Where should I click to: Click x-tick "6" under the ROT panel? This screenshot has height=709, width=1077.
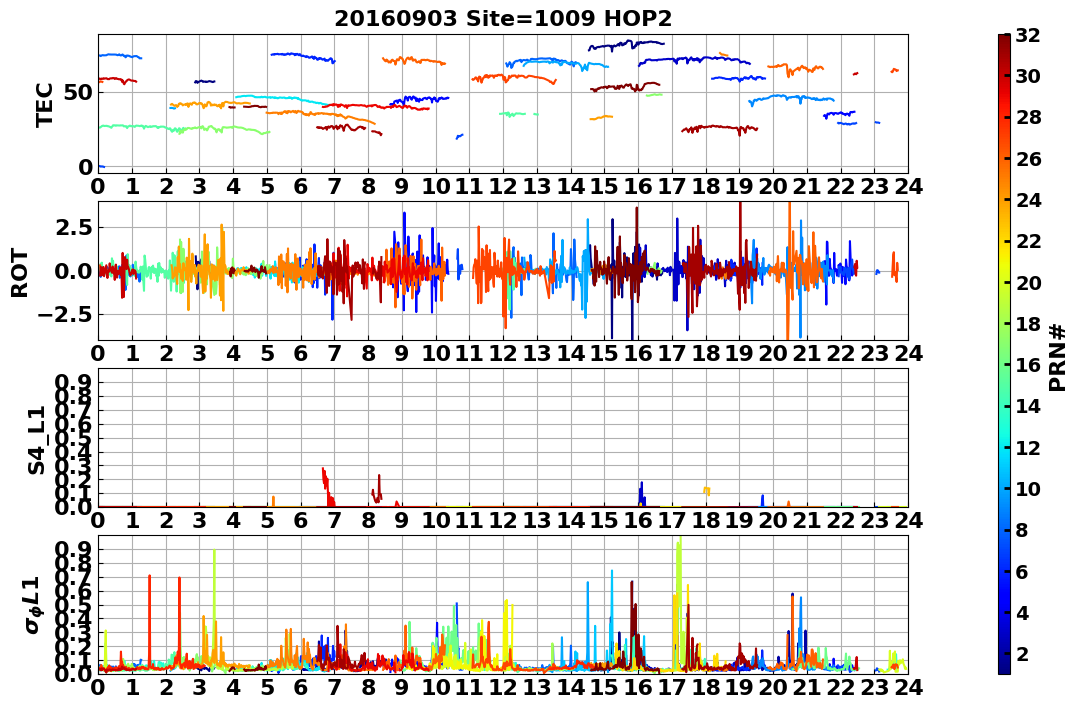click(301, 354)
